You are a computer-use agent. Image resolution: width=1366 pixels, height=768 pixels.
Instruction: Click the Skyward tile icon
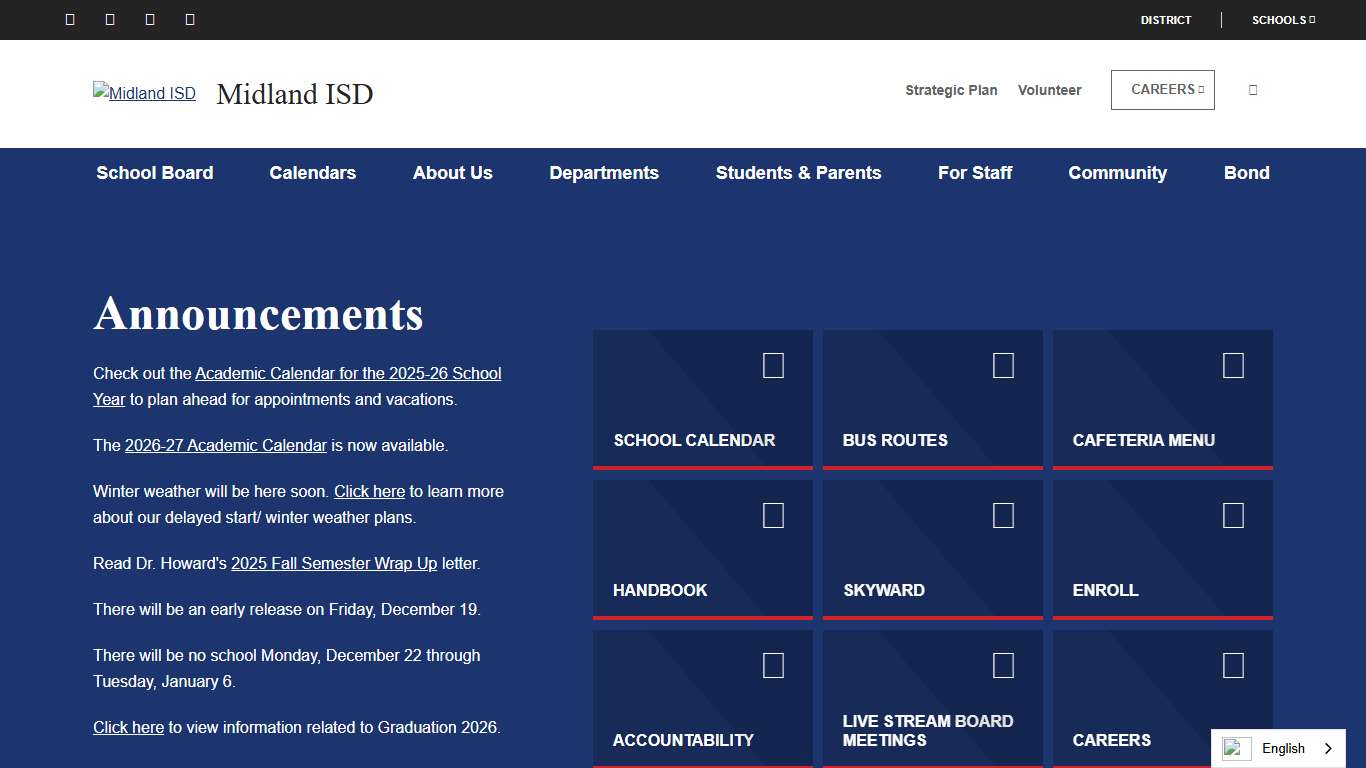(x=1003, y=515)
